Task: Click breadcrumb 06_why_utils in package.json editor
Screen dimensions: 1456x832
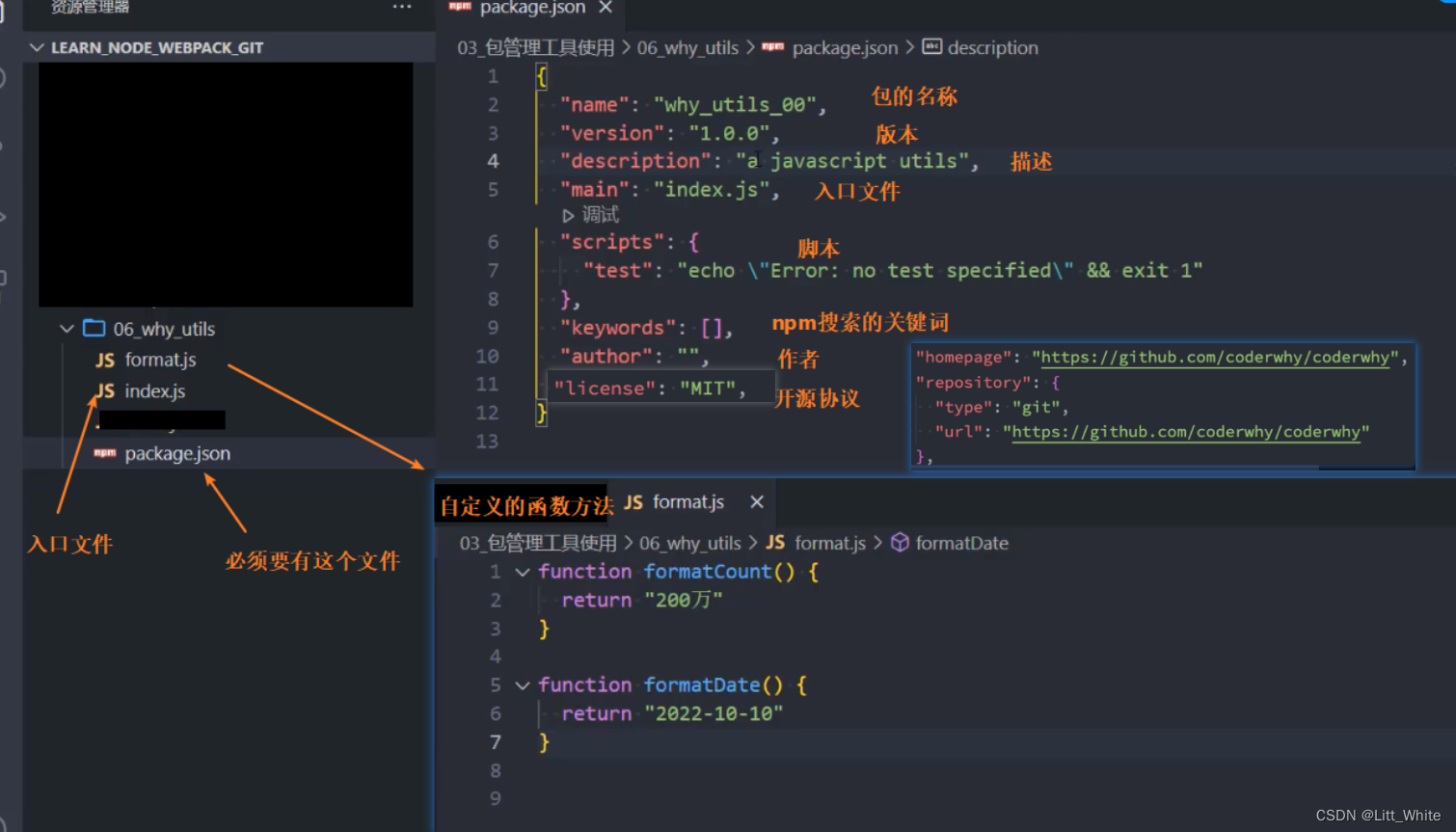Action: click(688, 48)
